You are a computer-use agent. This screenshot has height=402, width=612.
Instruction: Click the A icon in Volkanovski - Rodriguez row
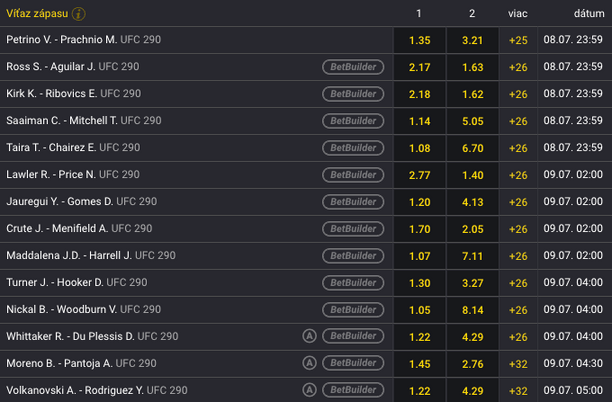pyautogui.click(x=310, y=390)
